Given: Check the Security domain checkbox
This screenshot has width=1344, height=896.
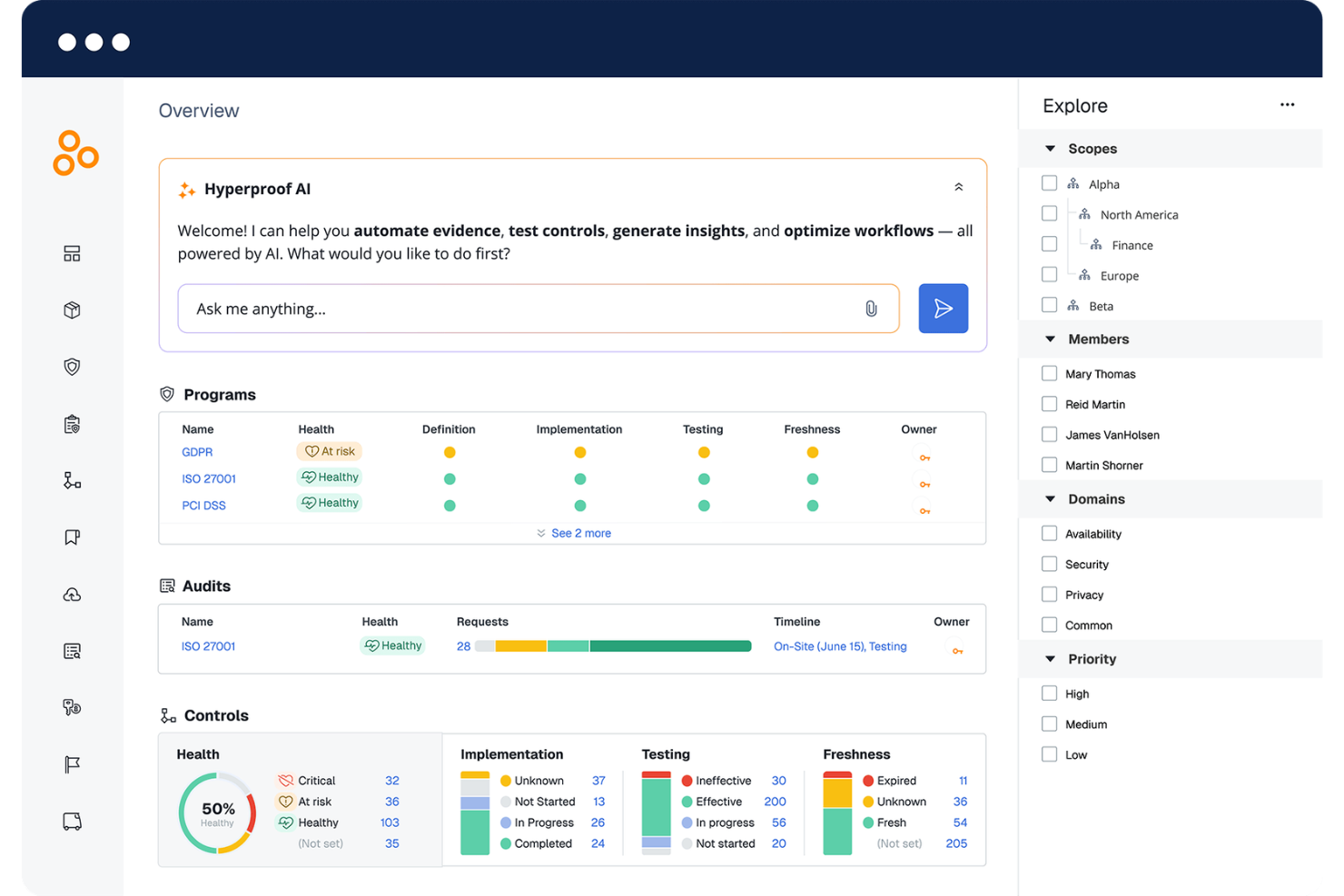Looking at the screenshot, I should click(x=1049, y=564).
